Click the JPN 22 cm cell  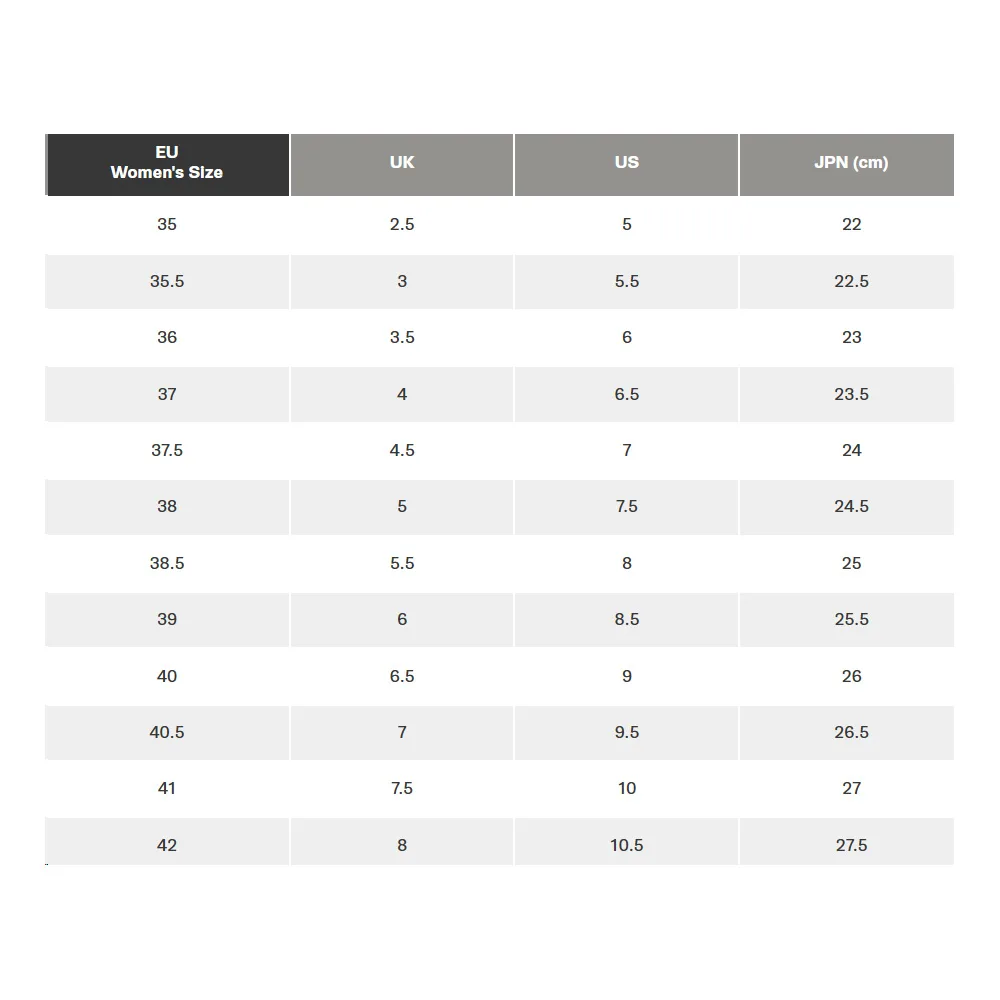(851, 224)
